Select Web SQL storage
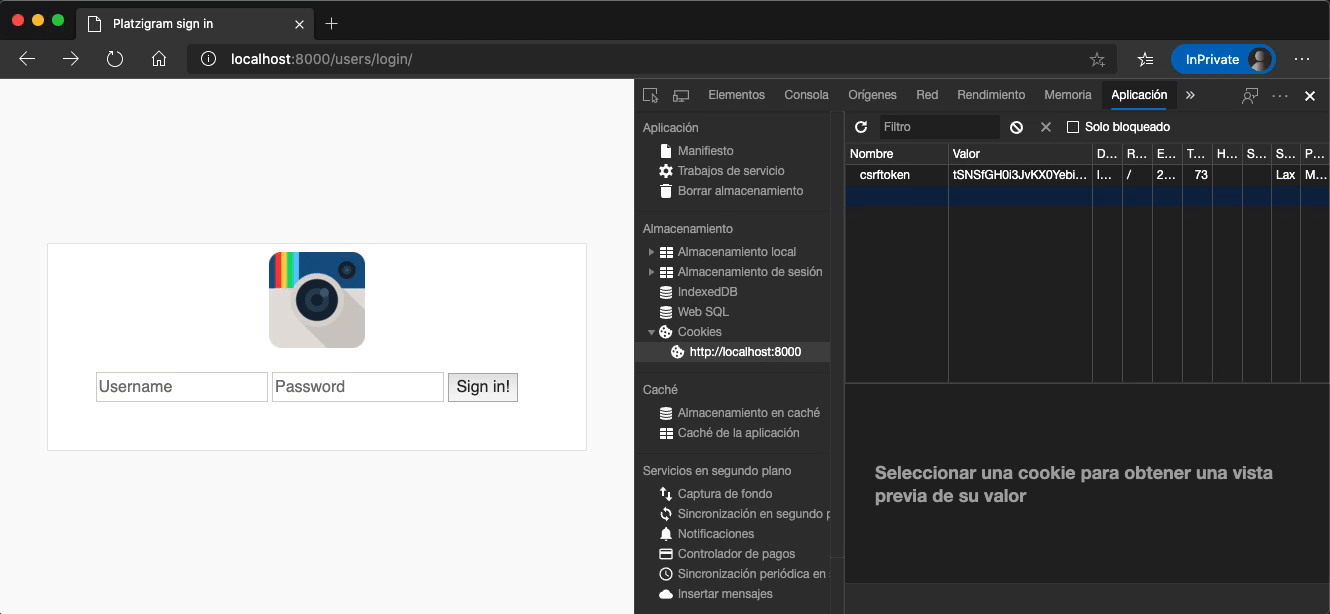 point(703,312)
